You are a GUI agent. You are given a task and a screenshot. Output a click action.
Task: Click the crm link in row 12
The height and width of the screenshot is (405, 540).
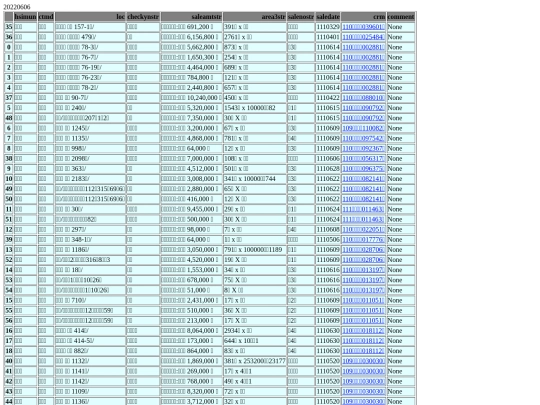click(x=363, y=229)
